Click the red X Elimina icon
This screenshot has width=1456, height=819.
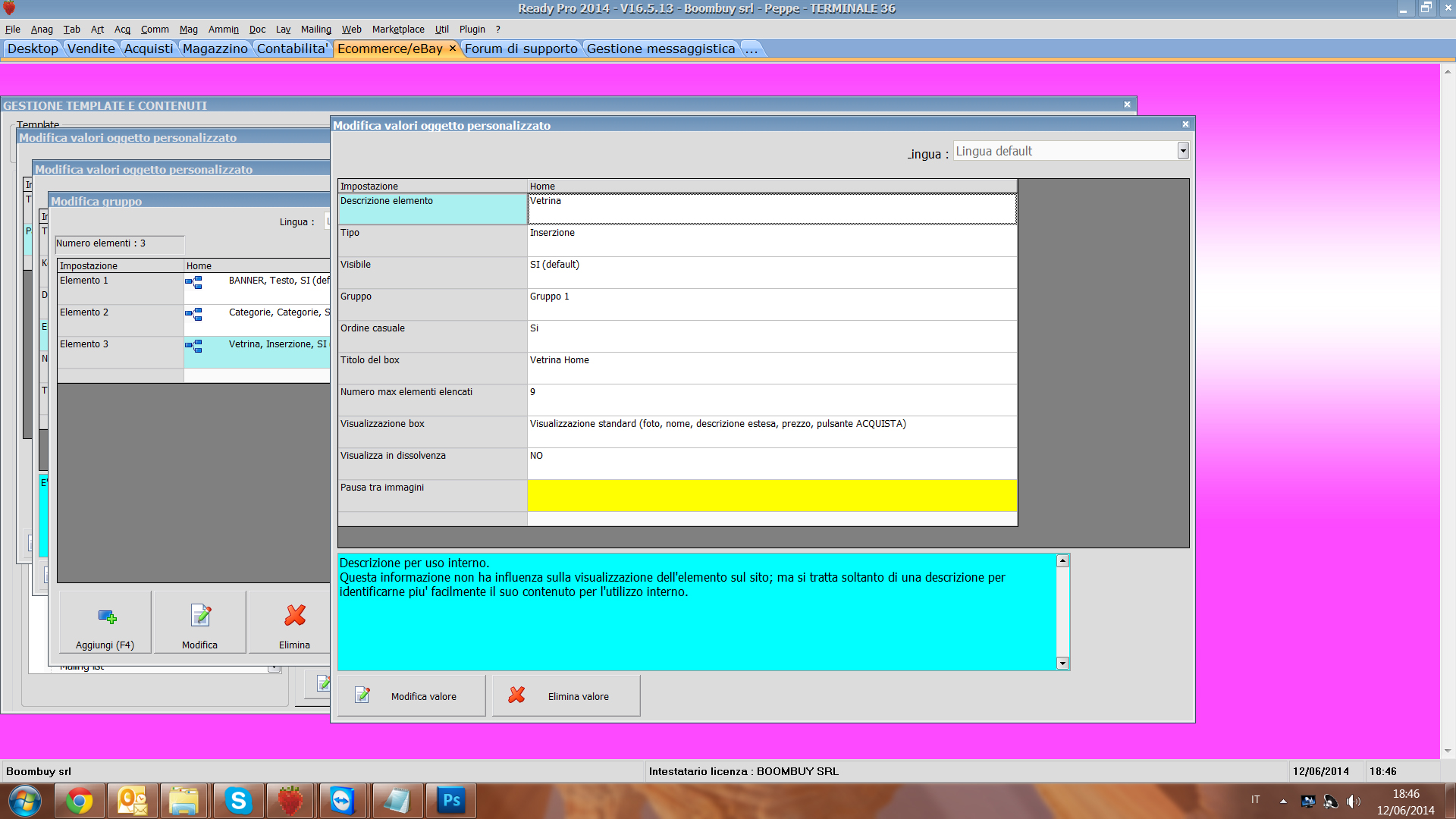(295, 615)
